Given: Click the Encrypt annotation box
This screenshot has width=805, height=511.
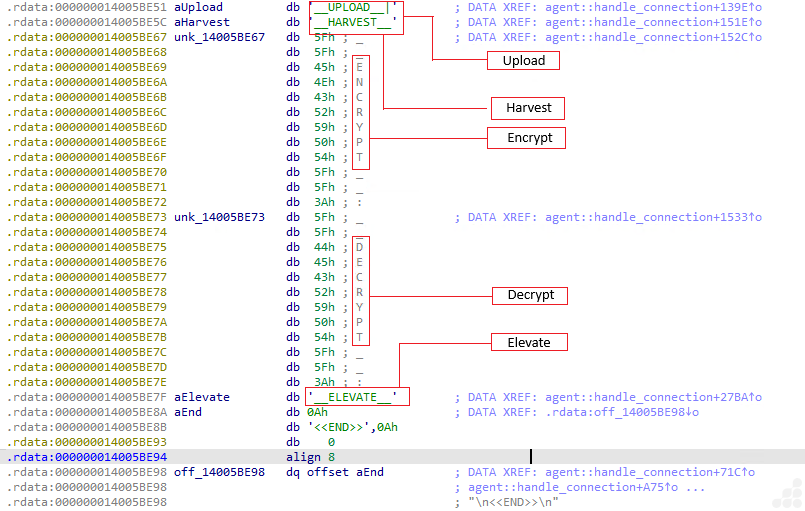Looking at the screenshot, I should click(x=526, y=138).
